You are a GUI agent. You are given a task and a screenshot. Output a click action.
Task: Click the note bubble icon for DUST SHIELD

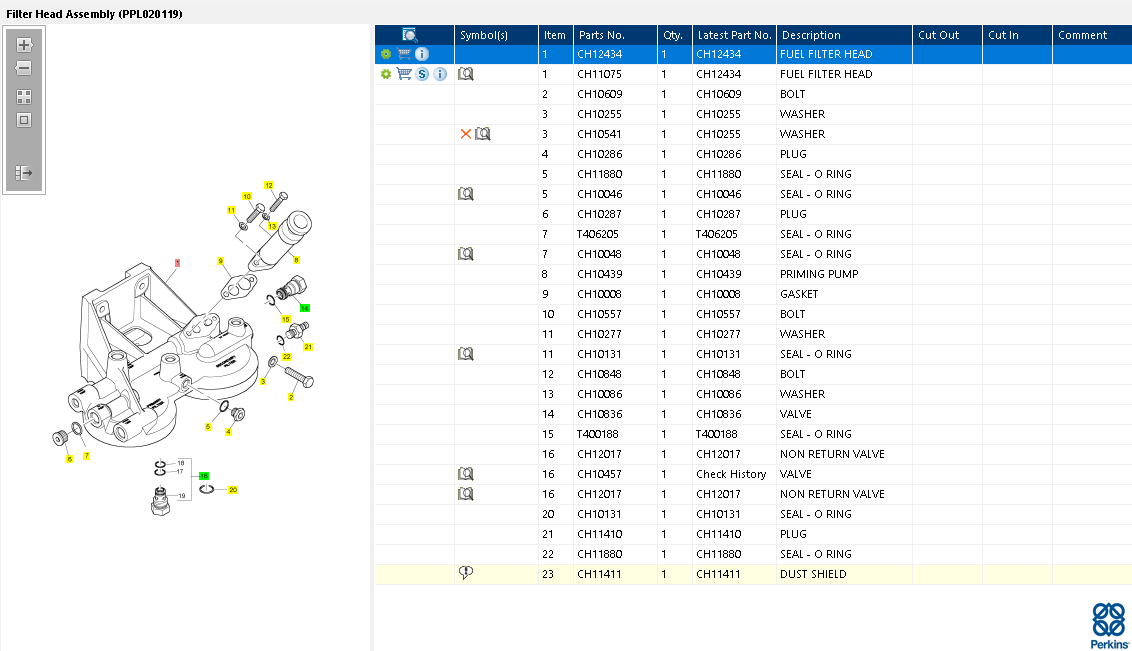click(466, 572)
